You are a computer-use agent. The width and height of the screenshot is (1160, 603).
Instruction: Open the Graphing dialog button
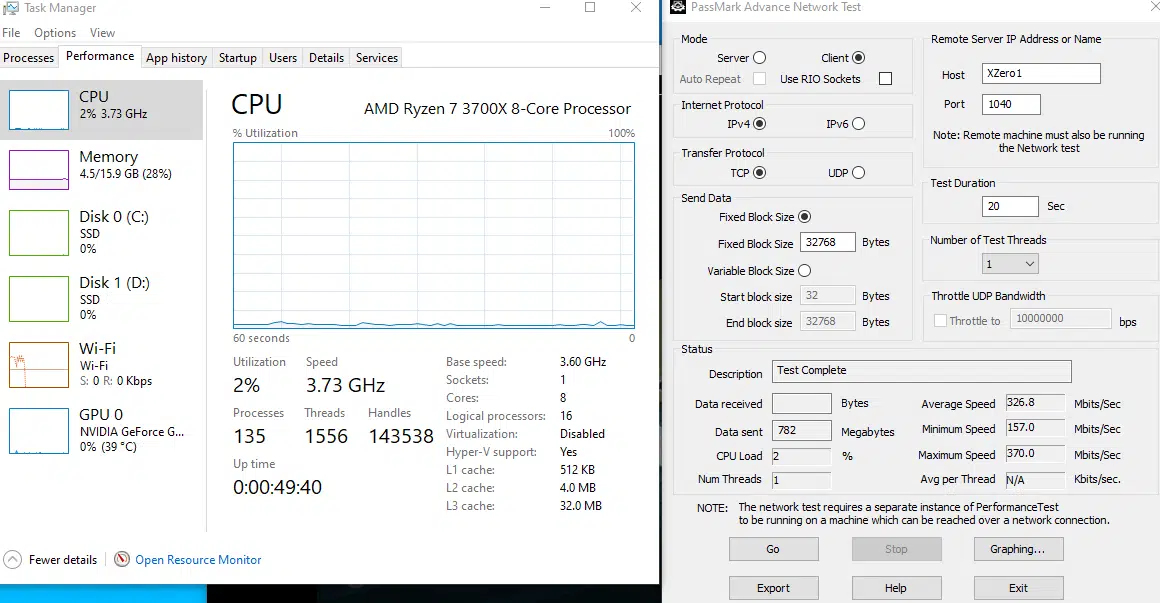pos(1018,549)
